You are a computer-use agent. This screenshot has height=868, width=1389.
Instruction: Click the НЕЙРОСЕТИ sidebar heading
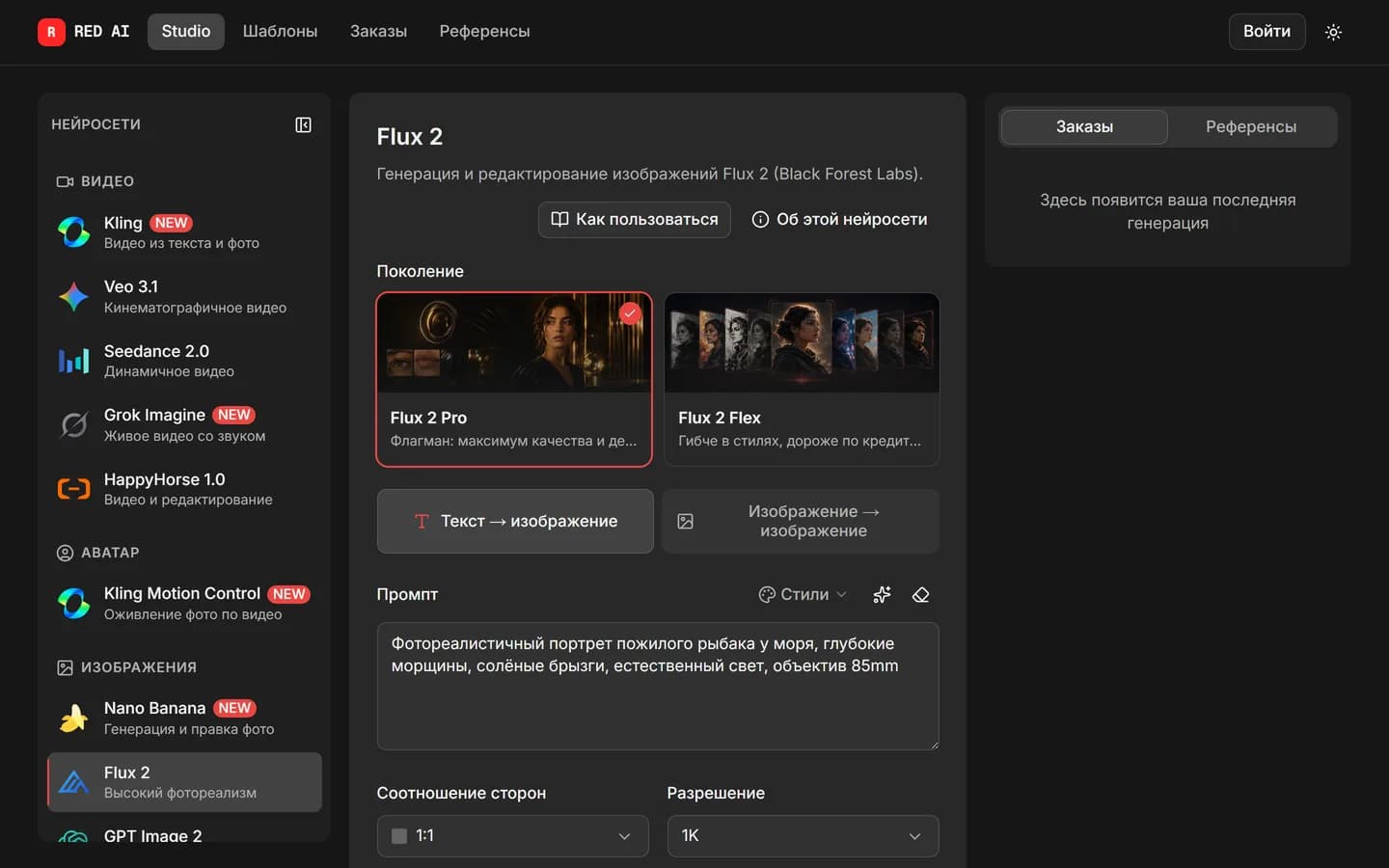95,124
